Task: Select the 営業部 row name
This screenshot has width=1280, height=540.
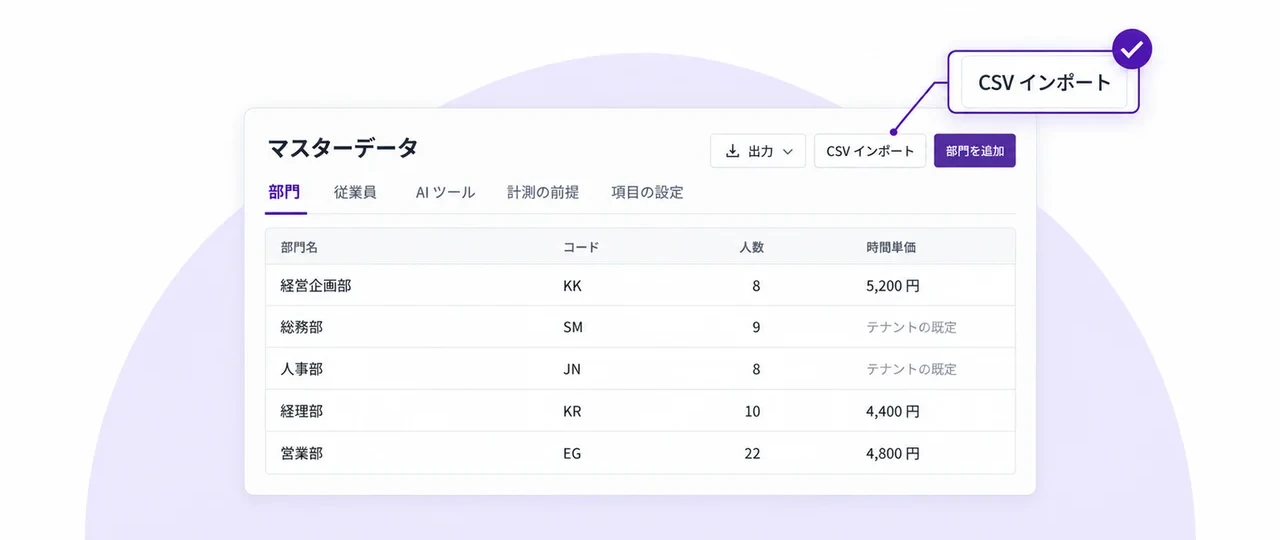Action: [x=302, y=453]
